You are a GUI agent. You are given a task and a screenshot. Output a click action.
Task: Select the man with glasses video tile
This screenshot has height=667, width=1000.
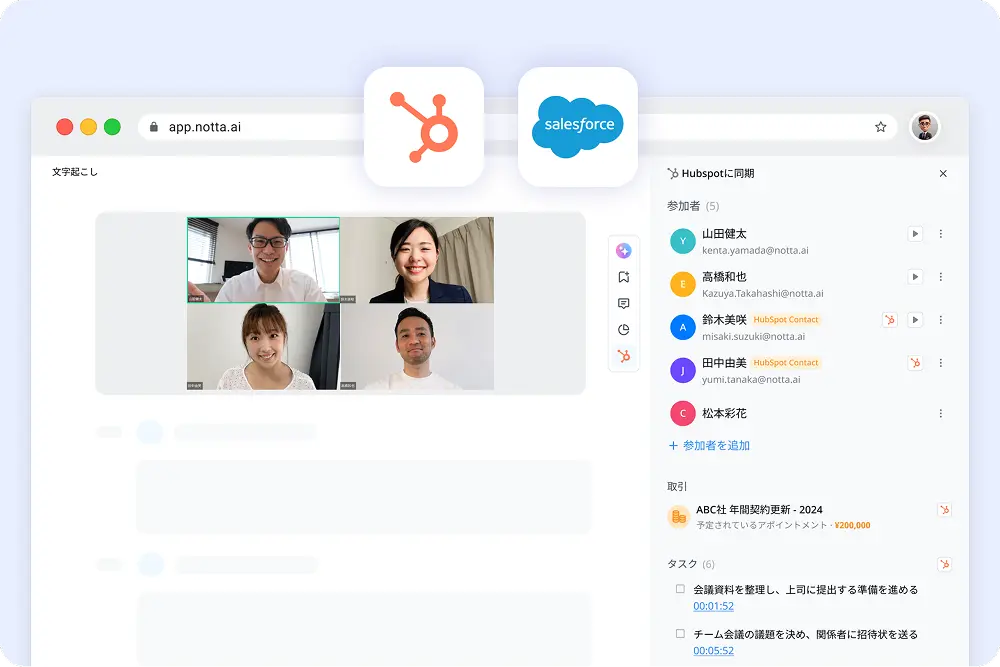[x=263, y=260]
